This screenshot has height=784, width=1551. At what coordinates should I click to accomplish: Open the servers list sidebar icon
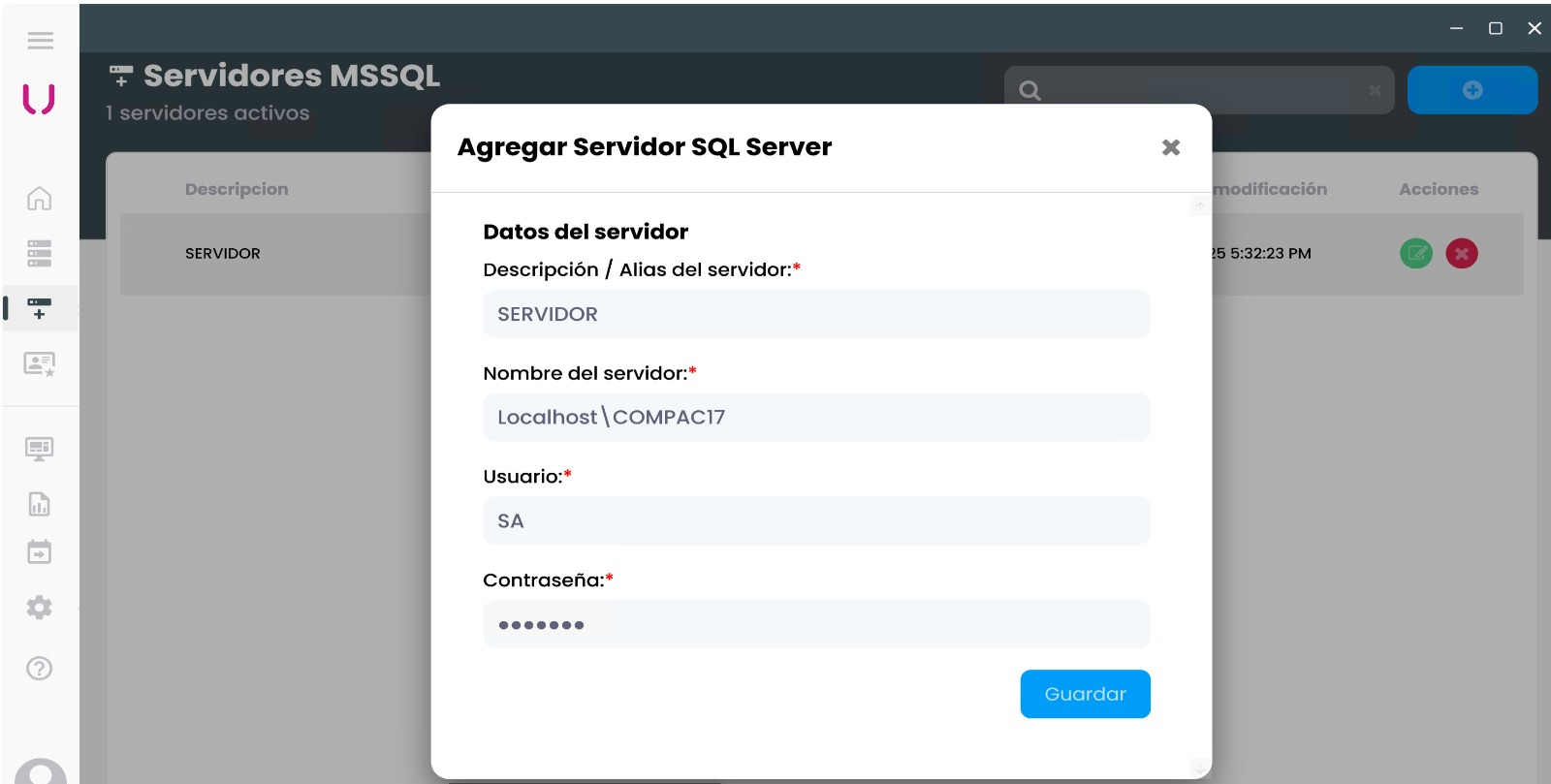click(x=39, y=254)
